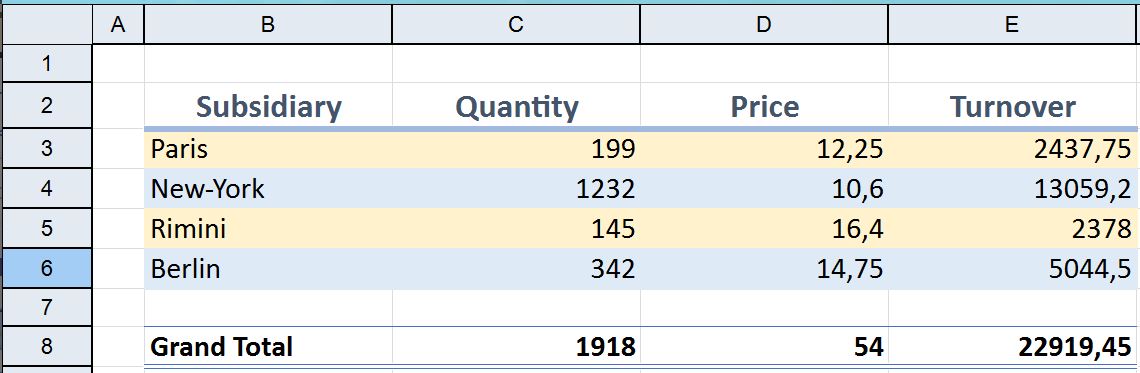Click the Subsidiary header cell
The width and height of the screenshot is (1140, 373).
click(268, 106)
